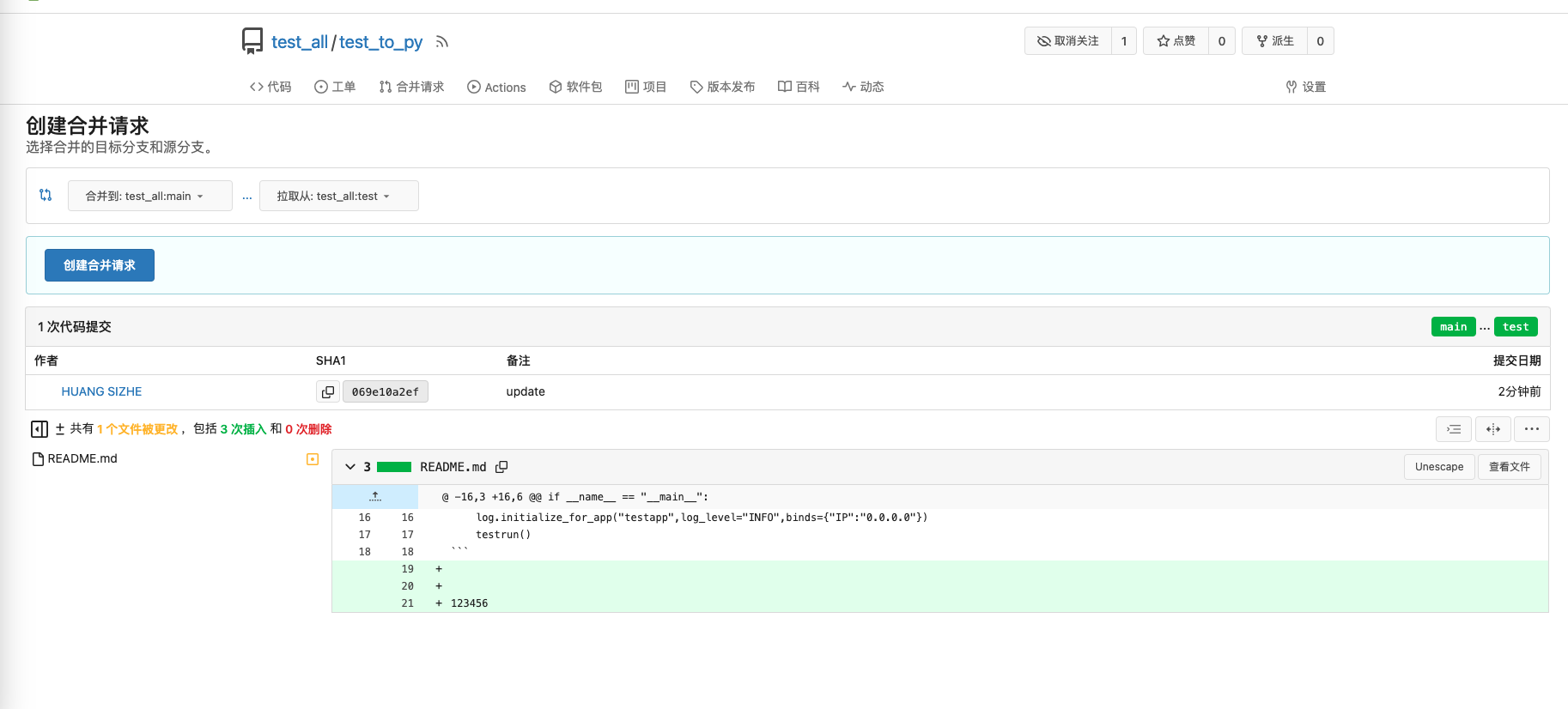Click the 派生 fork button
The image size is (1568, 709).
pos(1274,41)
